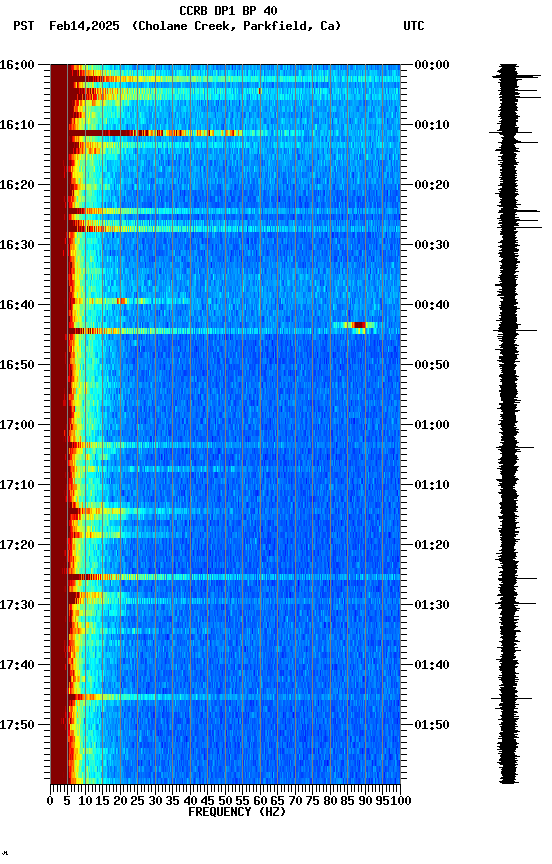Click the 17:30 PST time label
This screenshot has height=864, width=552.
tap(17, 605)
